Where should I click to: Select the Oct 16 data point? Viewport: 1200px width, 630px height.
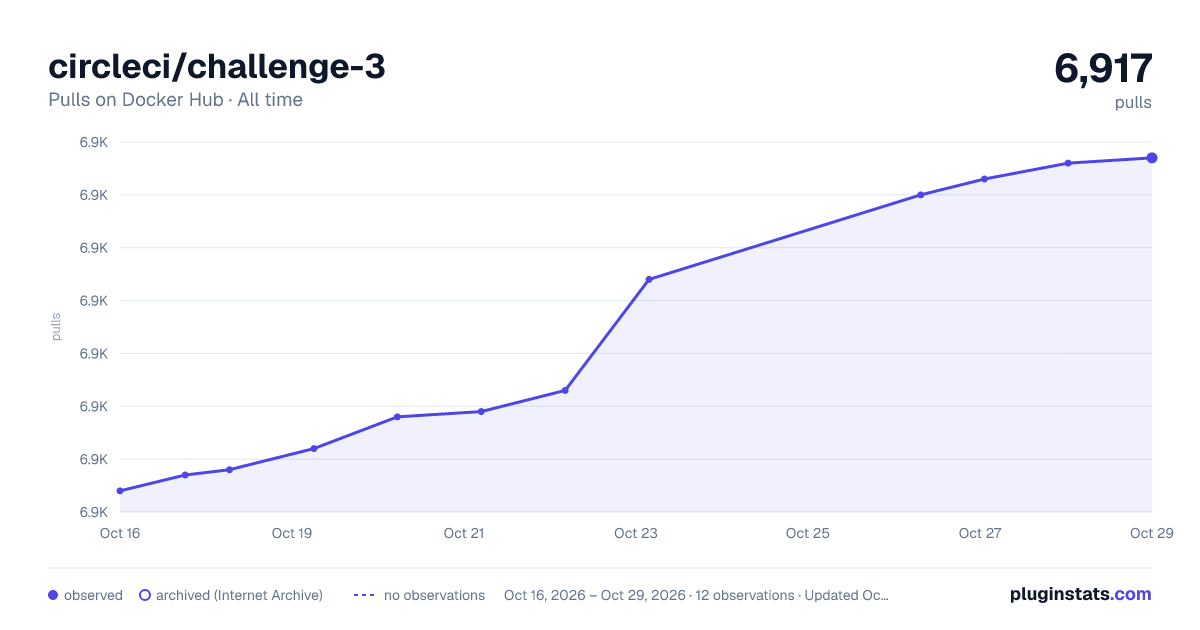pyautogui.click(x=120, y=491)
